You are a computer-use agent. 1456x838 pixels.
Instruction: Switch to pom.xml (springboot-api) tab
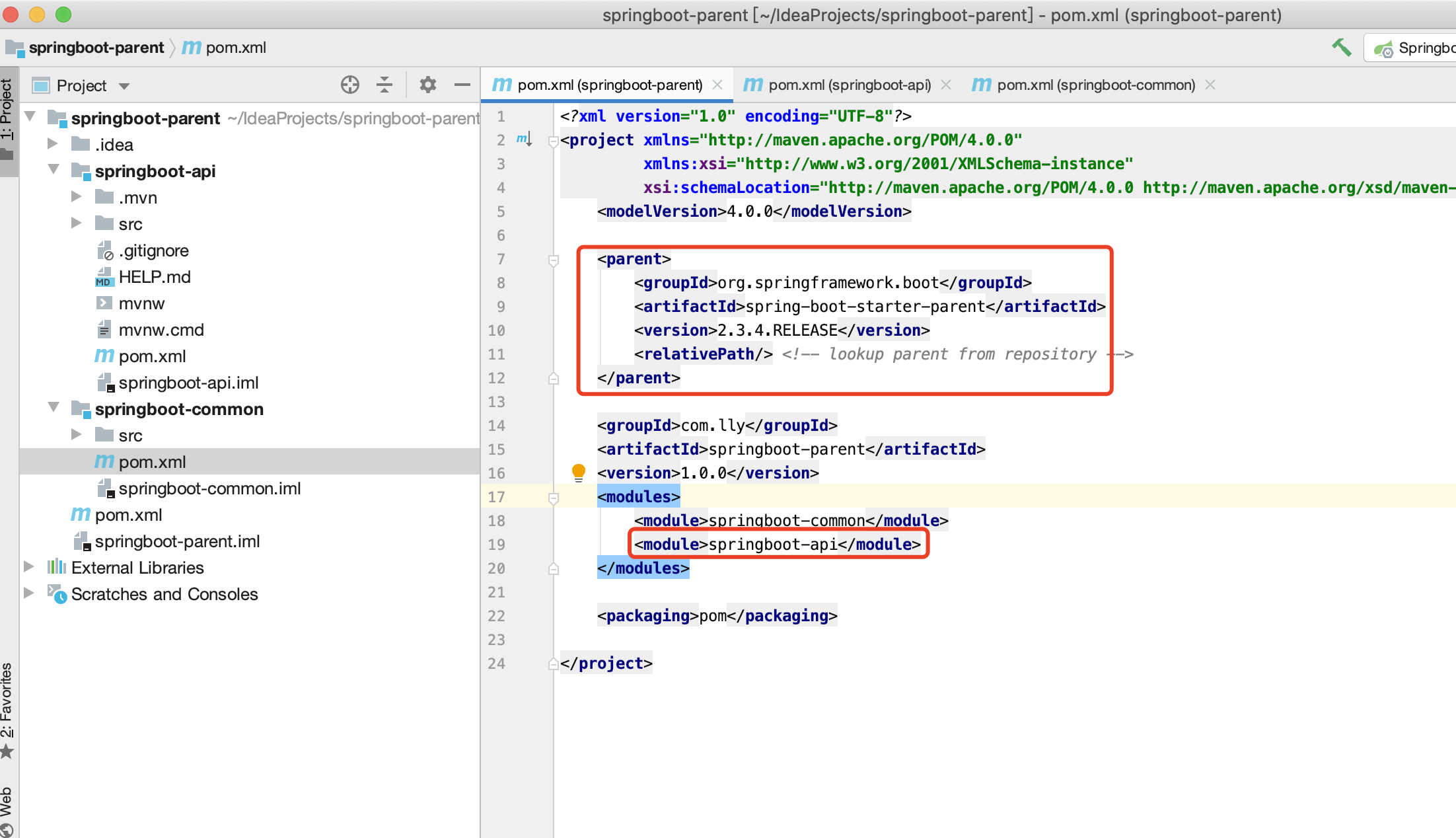[x=849, y=85]
